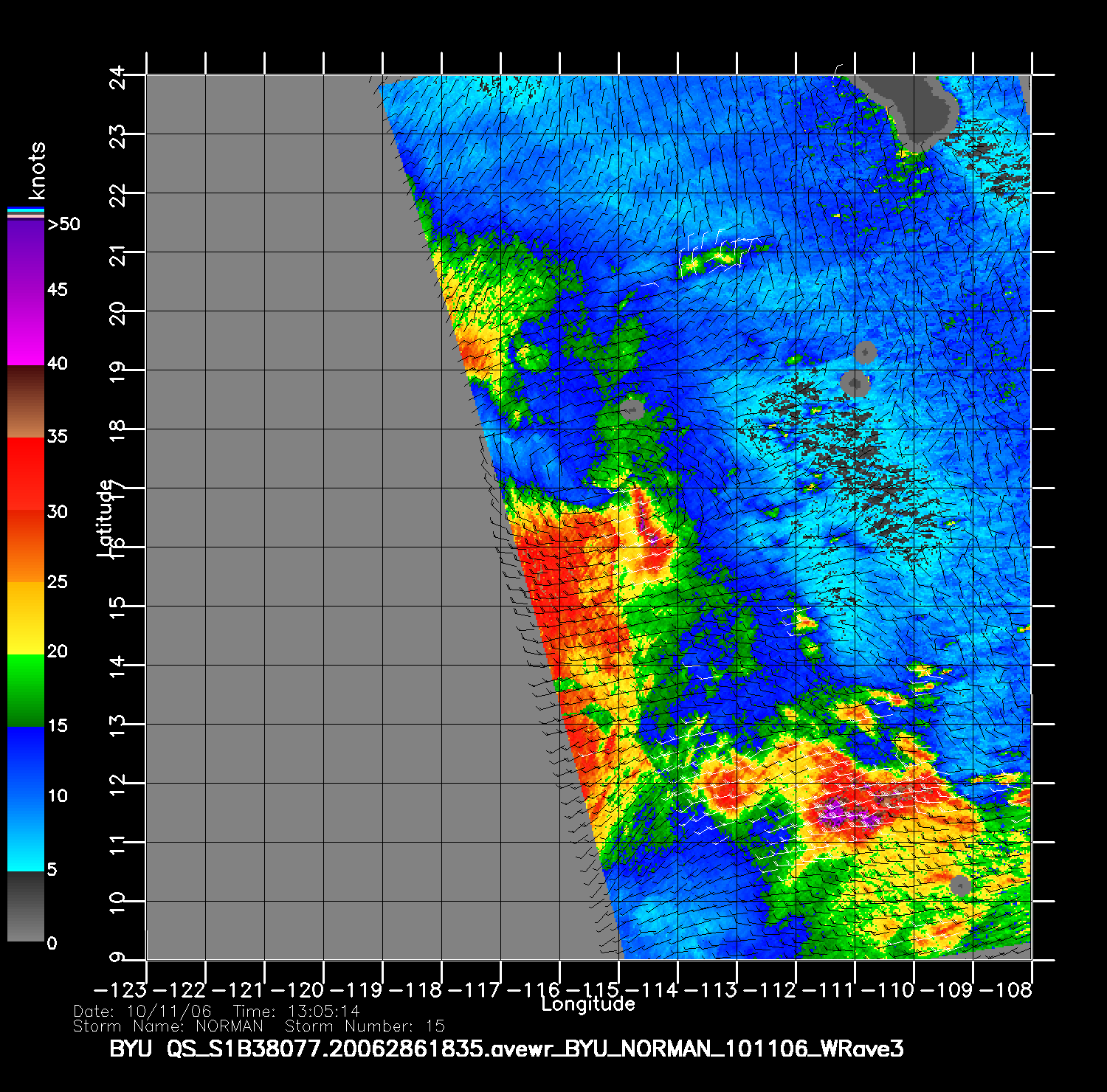Click the "Longitude" axis title
1107x1092 pixels.
point(588,1004)
